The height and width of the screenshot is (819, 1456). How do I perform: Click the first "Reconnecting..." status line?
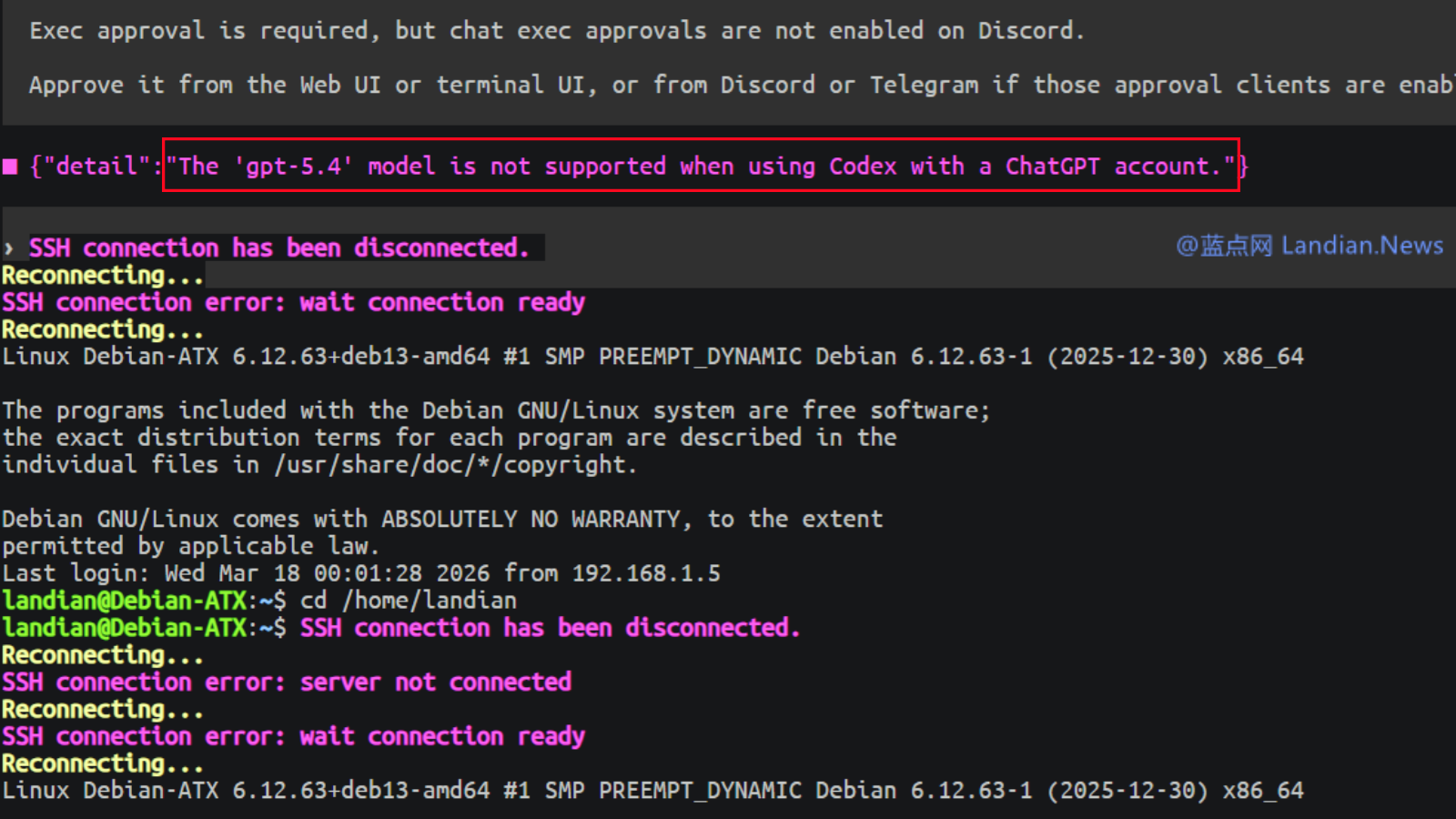(x=102, y=275)
